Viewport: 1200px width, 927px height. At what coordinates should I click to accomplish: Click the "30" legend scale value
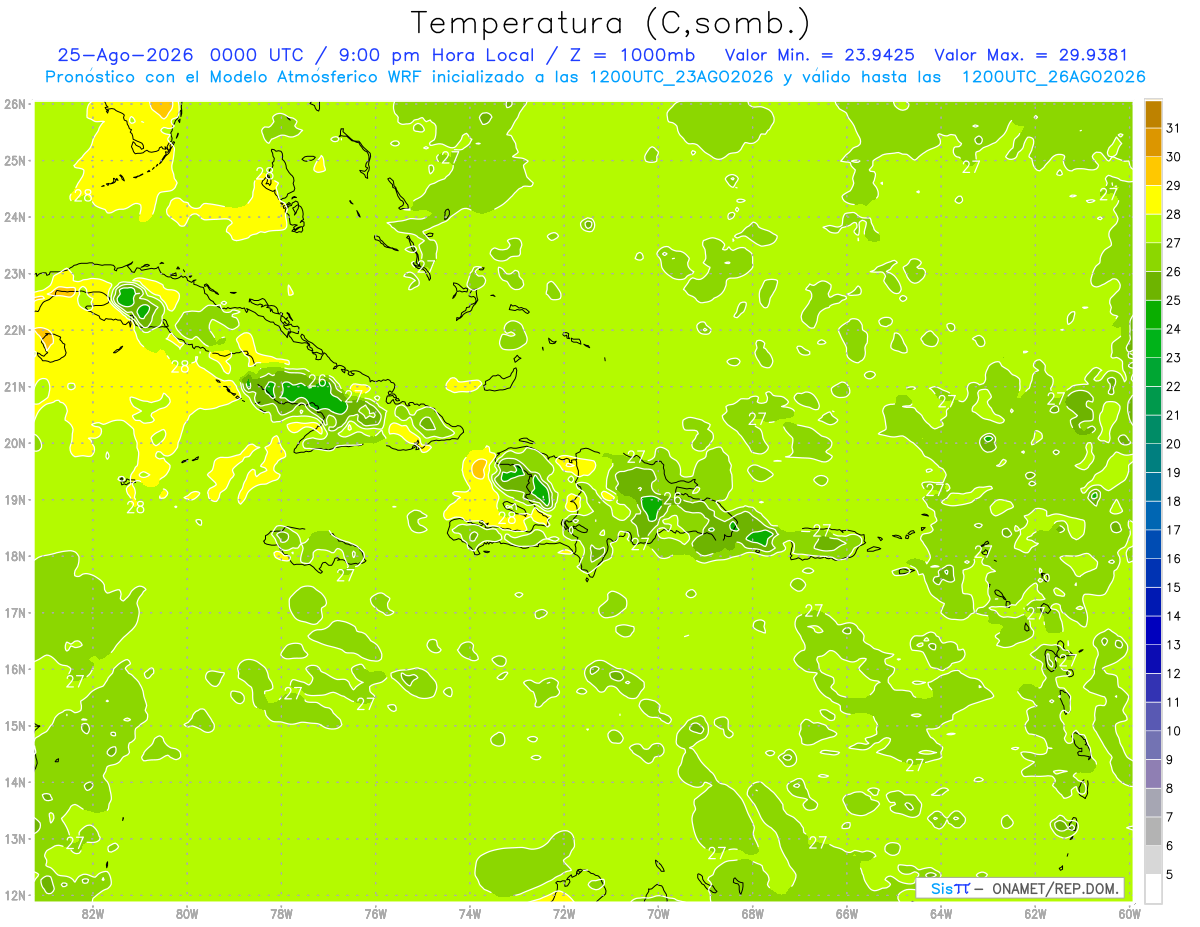1173,157
